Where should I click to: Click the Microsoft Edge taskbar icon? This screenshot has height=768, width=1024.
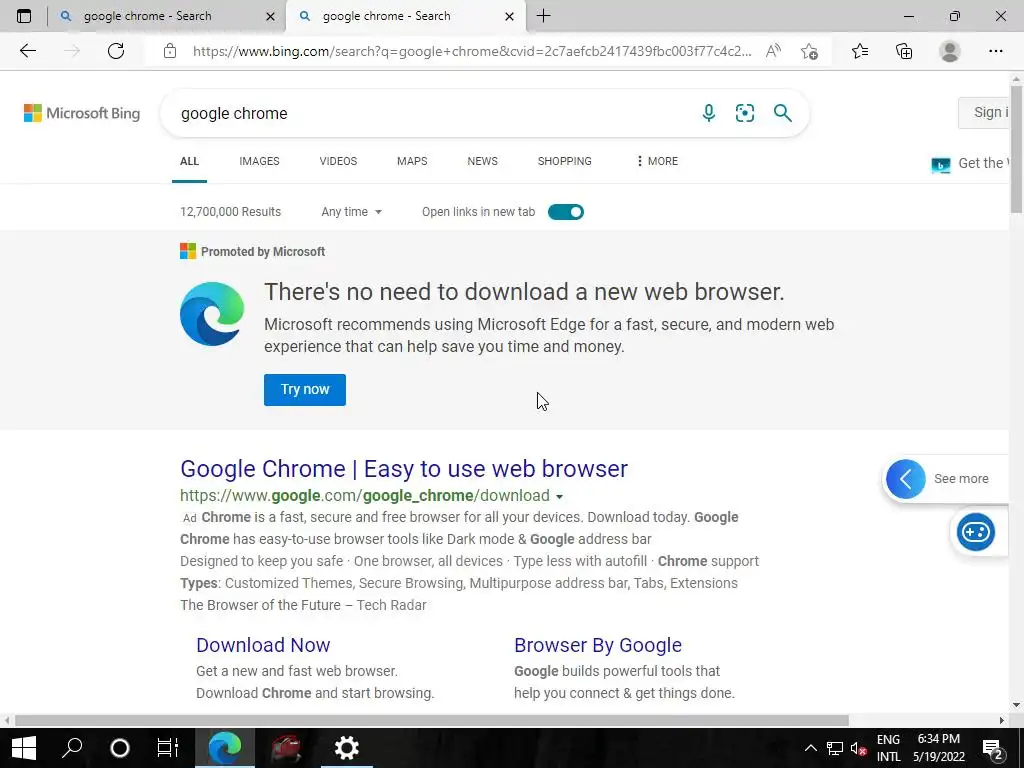click(x=225, y=748)
